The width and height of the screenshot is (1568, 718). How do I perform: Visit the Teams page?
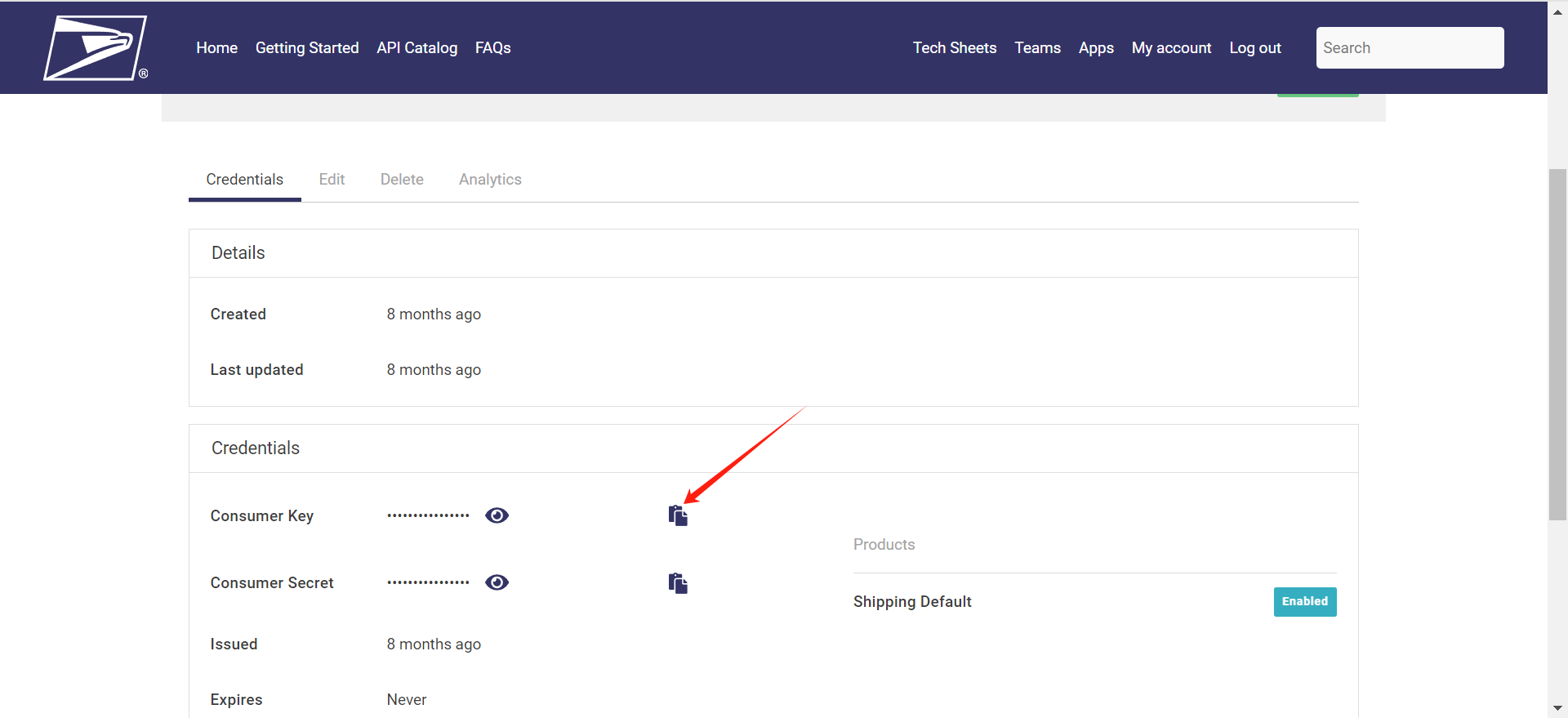(x=1037, y=48)
